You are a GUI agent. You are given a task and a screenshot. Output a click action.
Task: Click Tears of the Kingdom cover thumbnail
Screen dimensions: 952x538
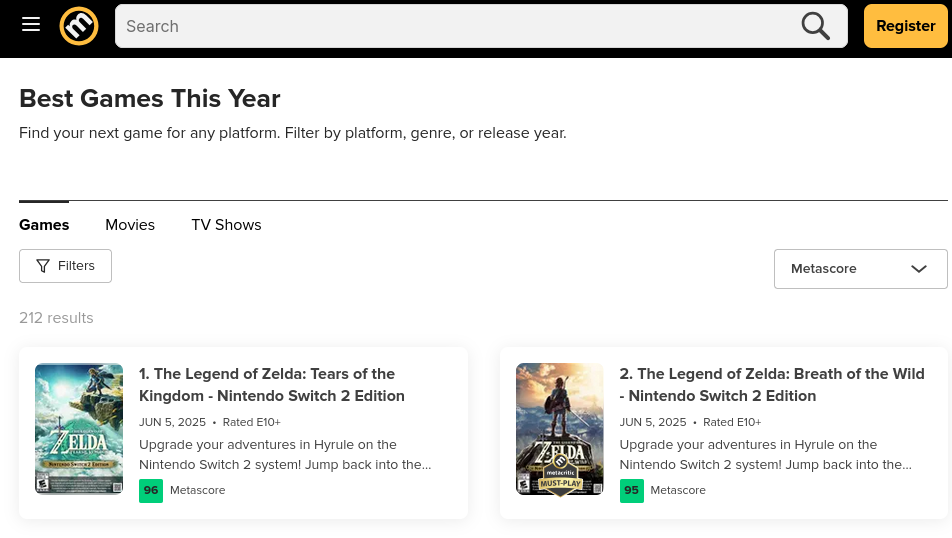[79, 429]
